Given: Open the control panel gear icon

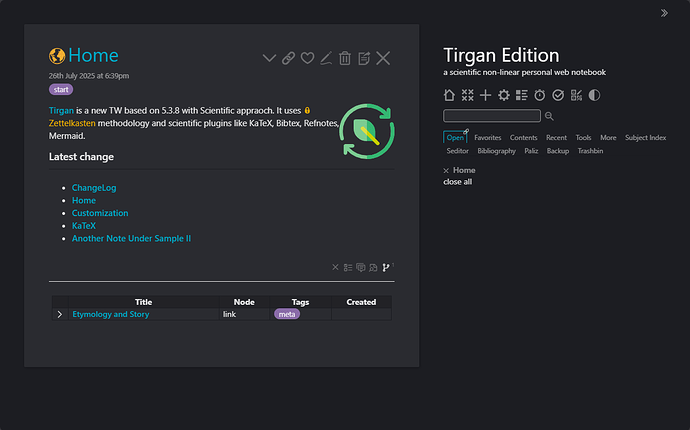Looking at the screenshot, I should tap(503, 95).
